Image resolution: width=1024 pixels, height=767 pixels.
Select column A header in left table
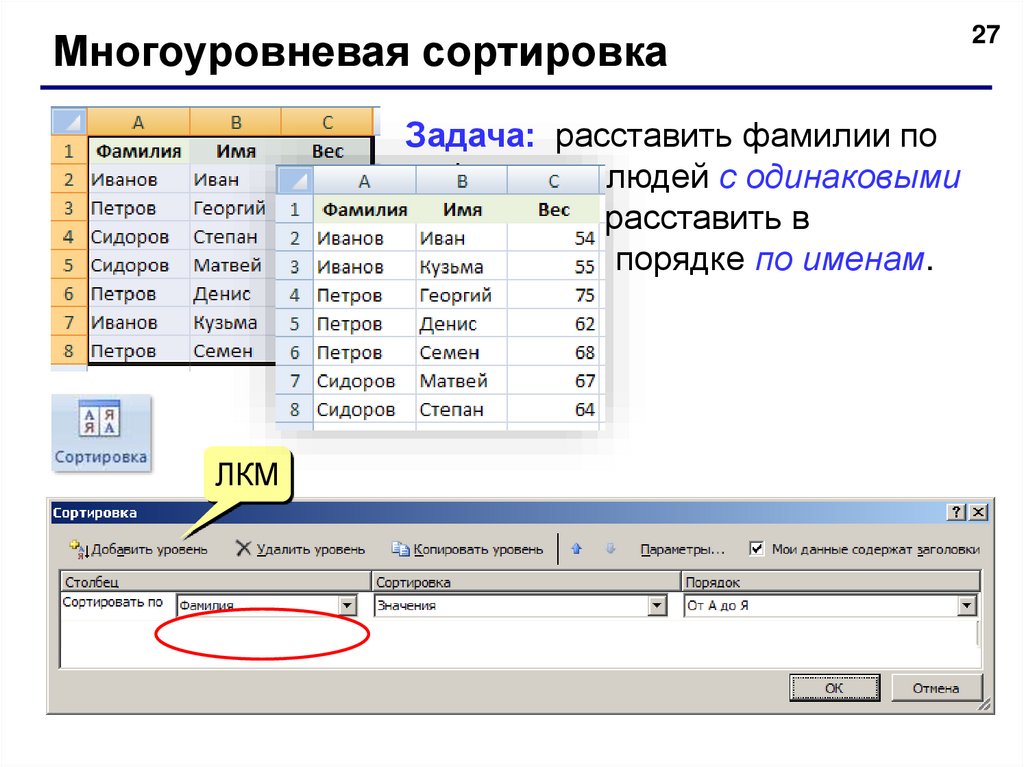(x=138, y=122)
